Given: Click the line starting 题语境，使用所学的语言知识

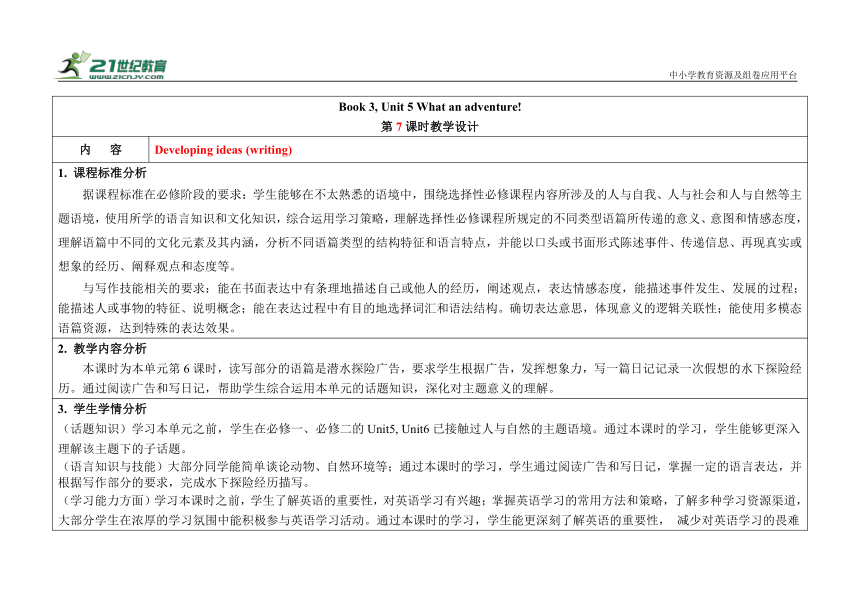Looking at the screenshot, I should coord(430,219).
